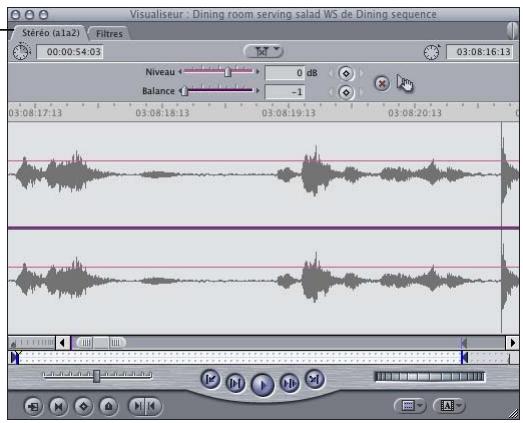
Task: Click the Mark Clip button
Action: click(58, 406)
